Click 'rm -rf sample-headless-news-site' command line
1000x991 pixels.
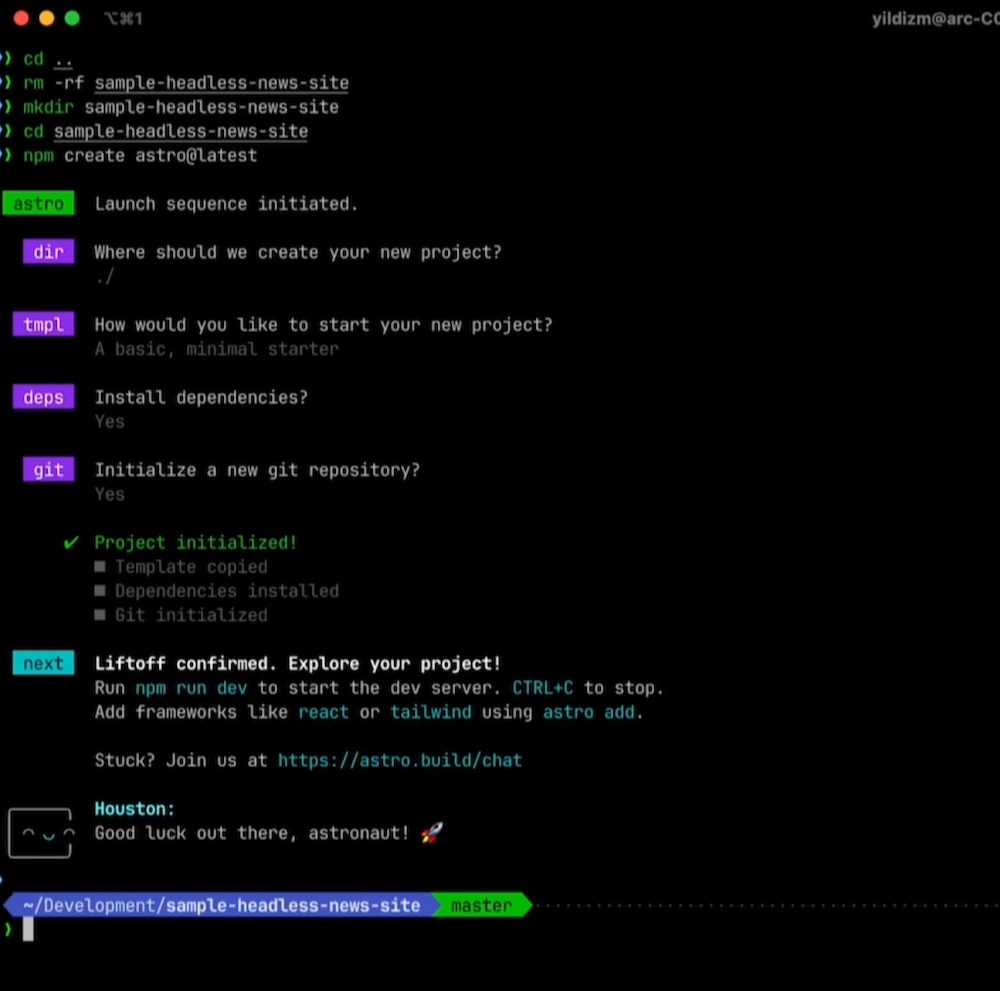pyautogui.click(x=186, y=83)
